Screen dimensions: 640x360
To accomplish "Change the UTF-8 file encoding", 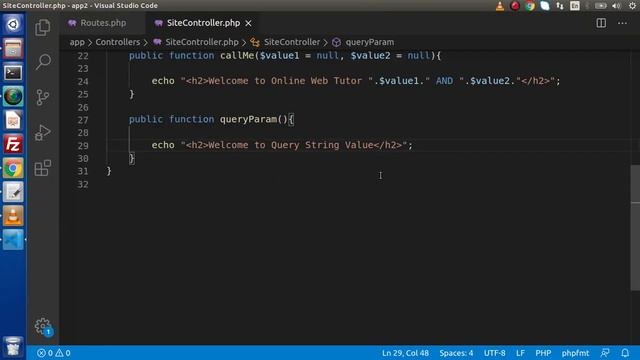I will coord(494,353).
